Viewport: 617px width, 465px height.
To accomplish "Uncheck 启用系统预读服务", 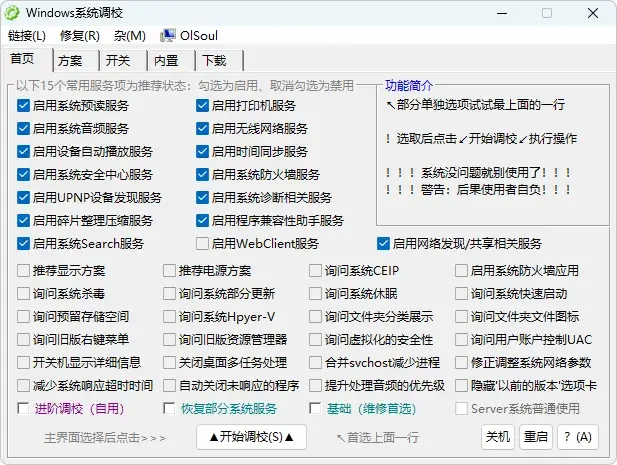I will click(x=23, y=105).
